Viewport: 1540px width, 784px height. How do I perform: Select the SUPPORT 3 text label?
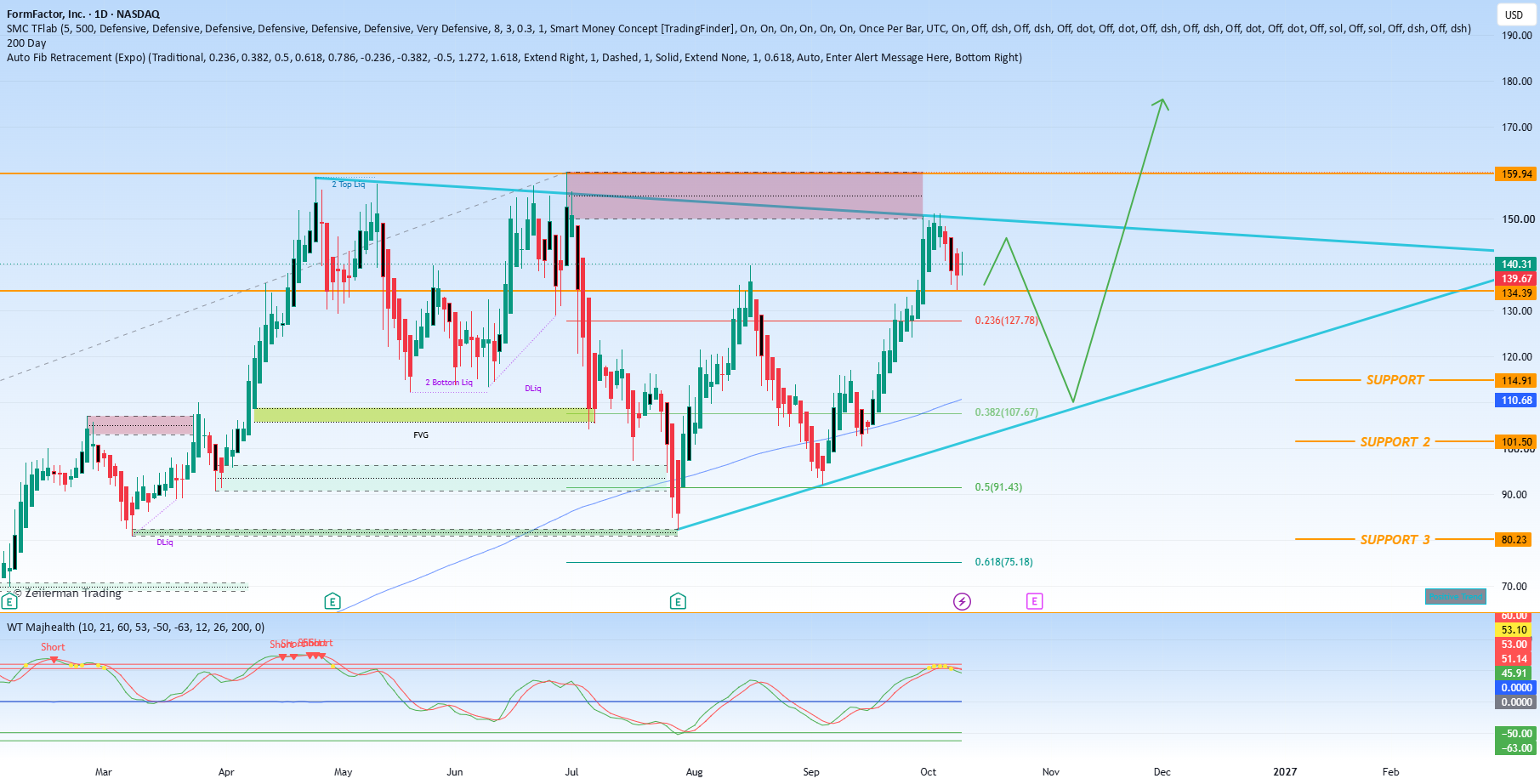pos(1395,539)
